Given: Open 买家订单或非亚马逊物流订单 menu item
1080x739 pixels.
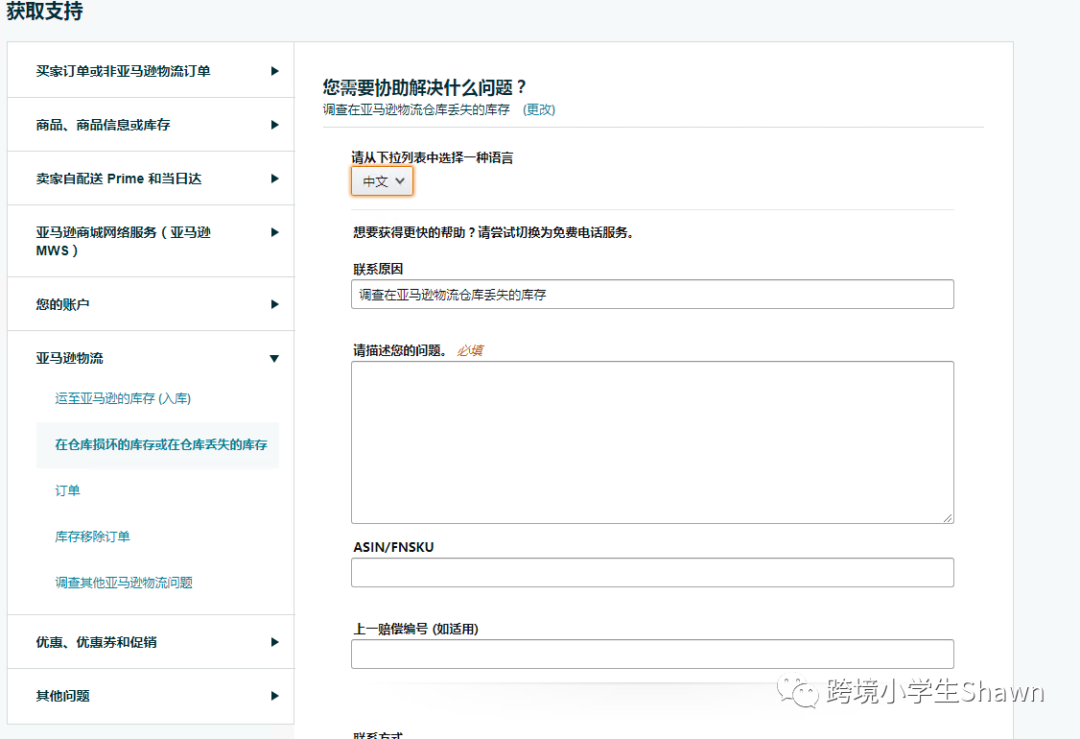Looking at the screenshot, I should coord(123,71).
